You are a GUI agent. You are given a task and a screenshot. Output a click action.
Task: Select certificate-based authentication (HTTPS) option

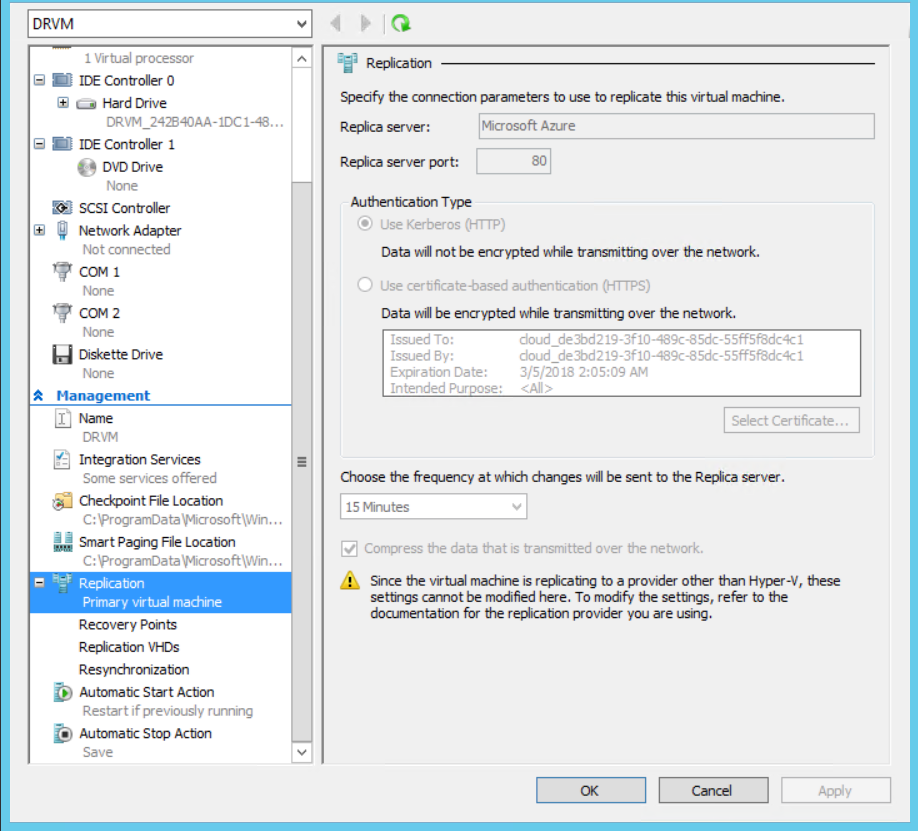[x=365, y=286]
